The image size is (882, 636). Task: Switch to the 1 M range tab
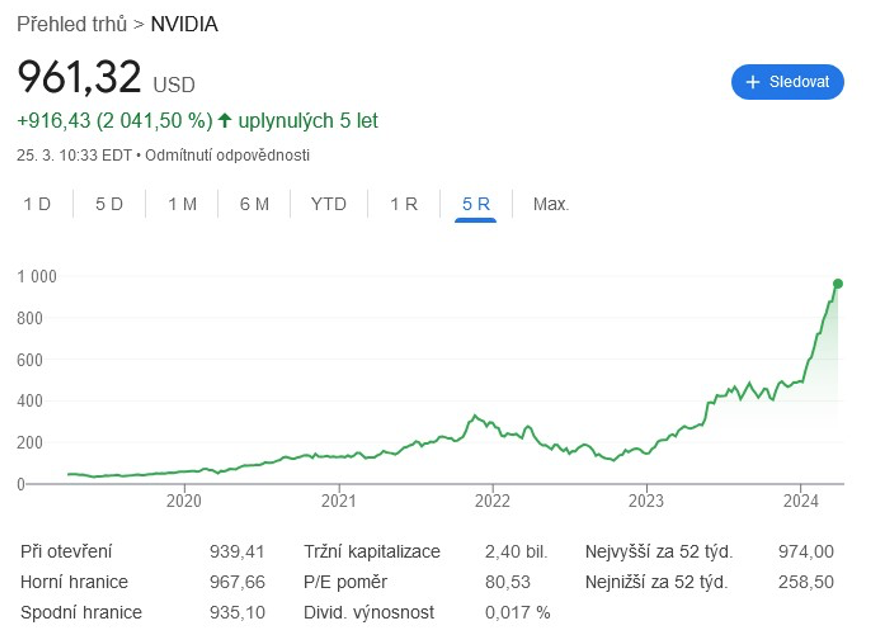click(x=182, y=204)
